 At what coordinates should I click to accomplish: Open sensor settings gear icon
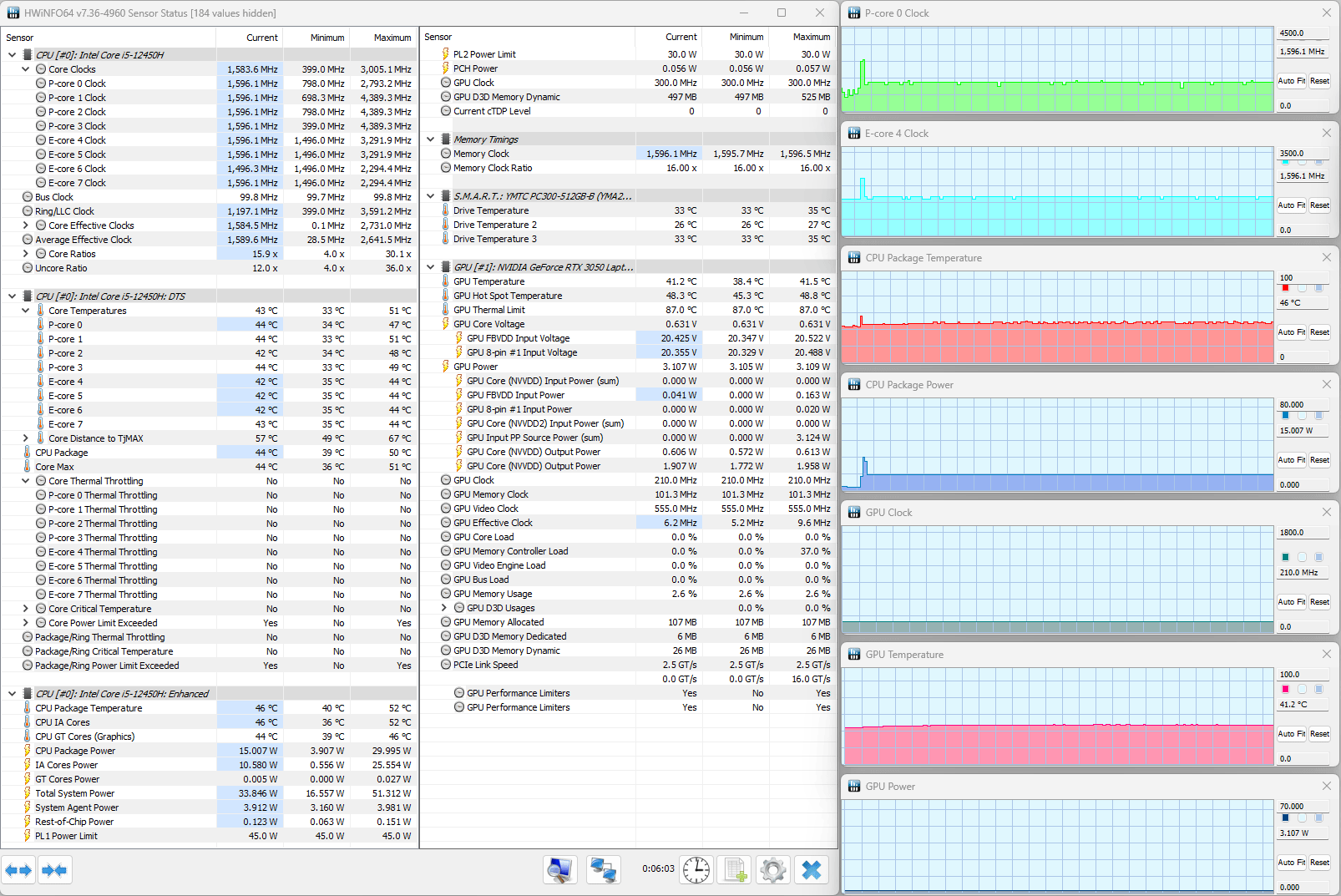773,870
